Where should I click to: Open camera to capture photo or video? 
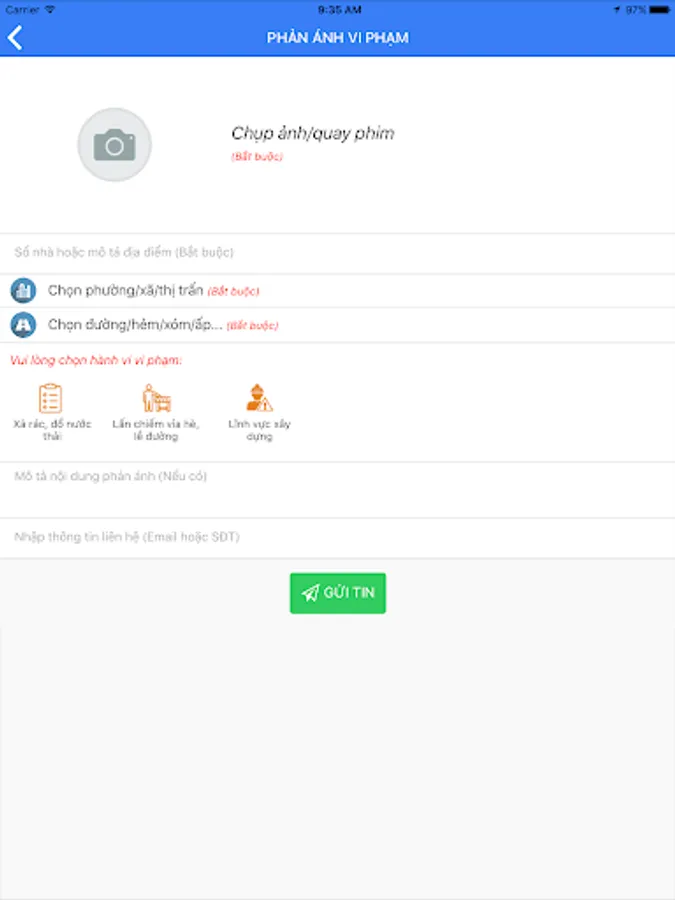115,145
